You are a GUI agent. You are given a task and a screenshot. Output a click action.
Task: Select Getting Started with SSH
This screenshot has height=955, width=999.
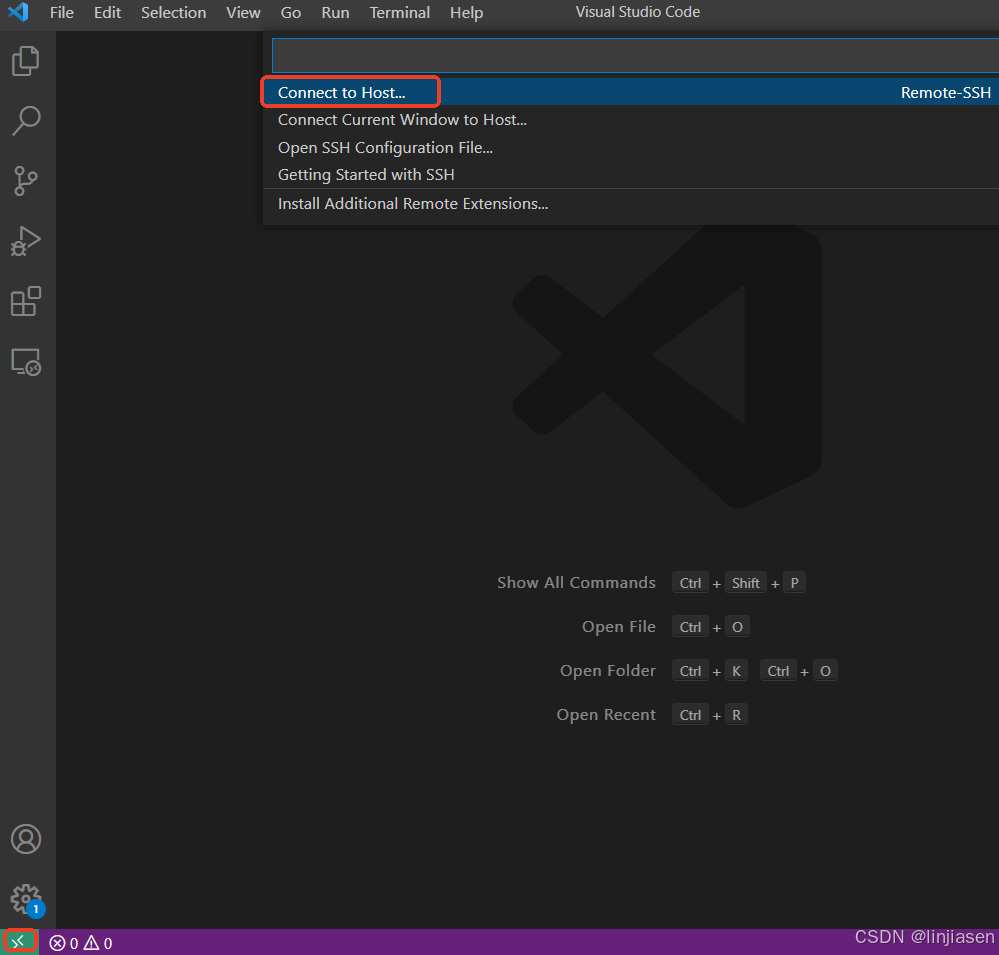tap(366, 174)
